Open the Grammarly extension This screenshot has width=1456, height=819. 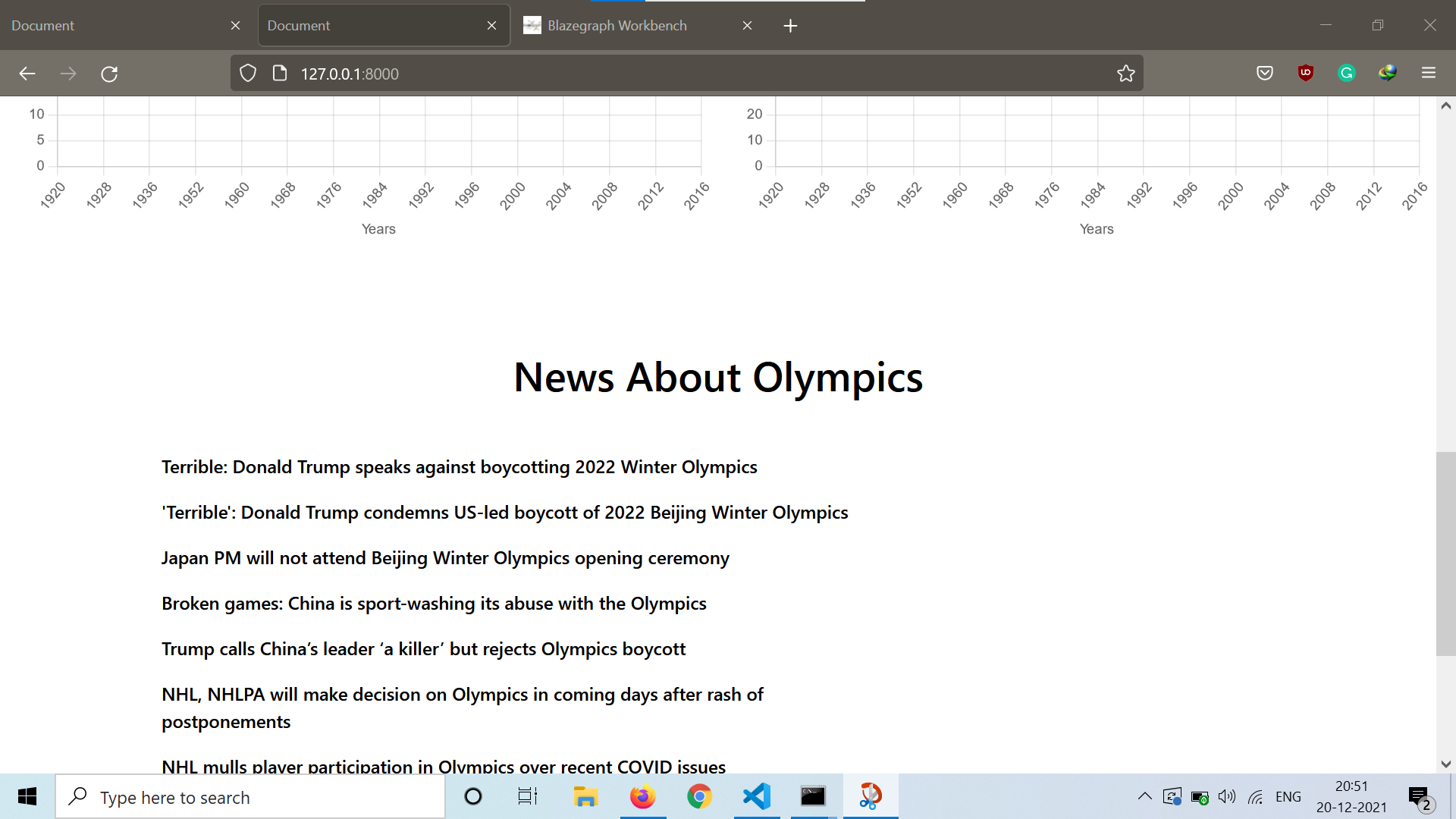point(1347,74)
